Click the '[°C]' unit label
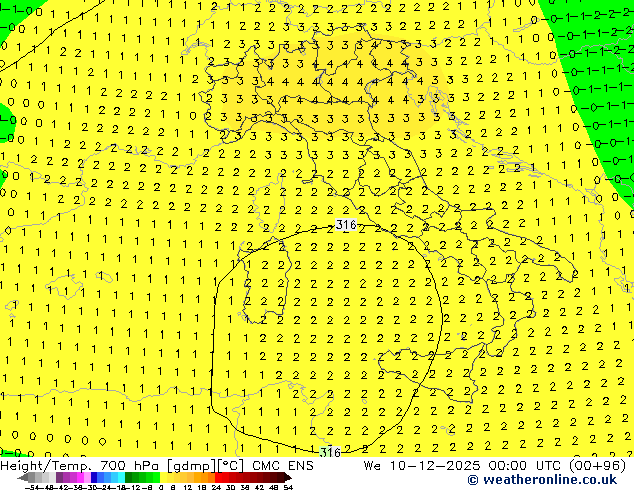Viewport: 634px width, 490px height. coord(230,465)
